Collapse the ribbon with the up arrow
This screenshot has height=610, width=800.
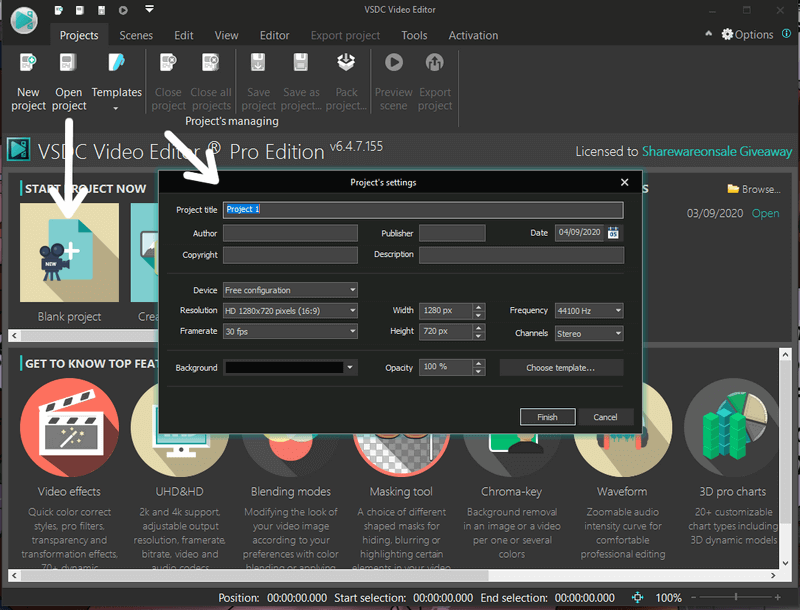tap(708, 34)
